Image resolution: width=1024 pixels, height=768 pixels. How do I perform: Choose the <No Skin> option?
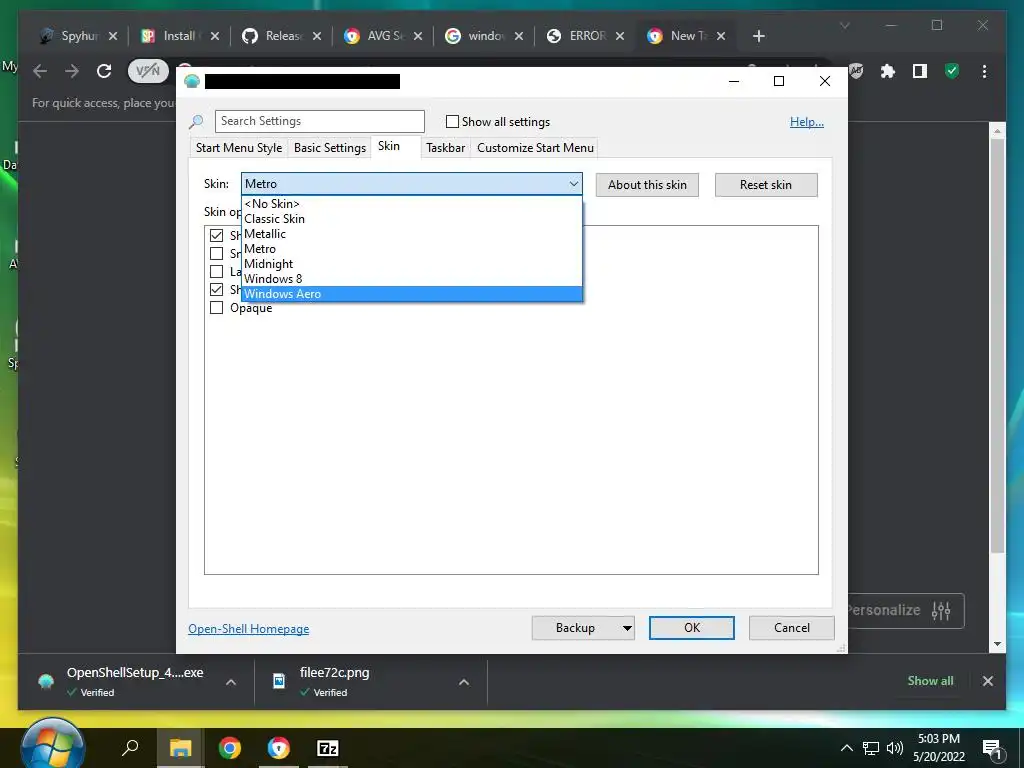411,204
